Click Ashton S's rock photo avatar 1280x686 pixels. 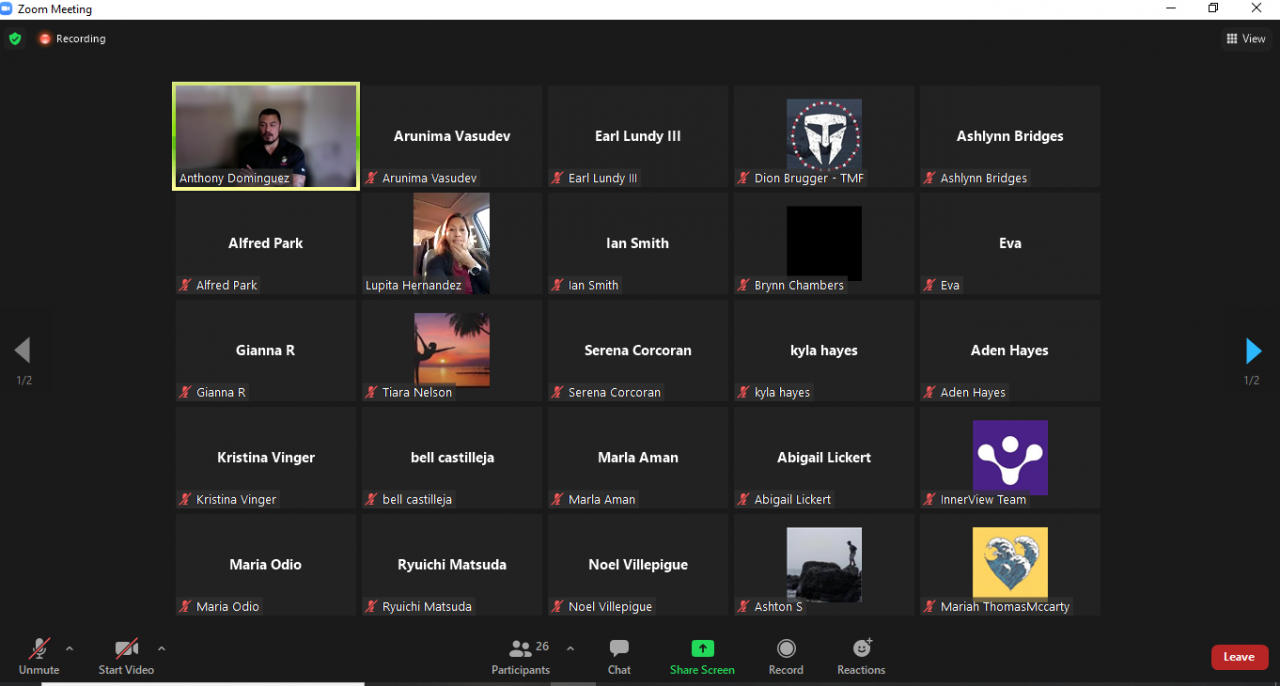pos(824,563)
